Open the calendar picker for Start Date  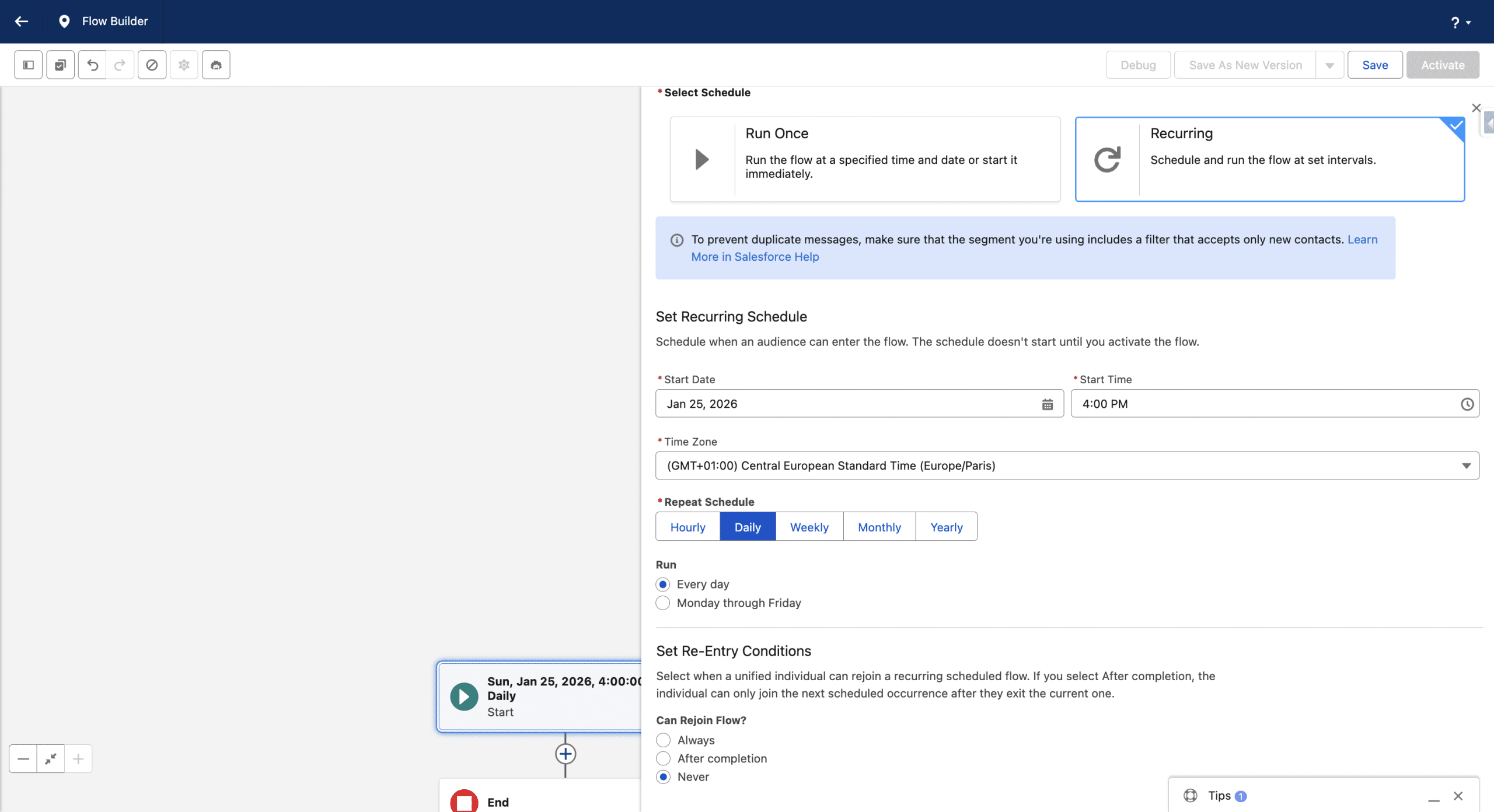1047,404
